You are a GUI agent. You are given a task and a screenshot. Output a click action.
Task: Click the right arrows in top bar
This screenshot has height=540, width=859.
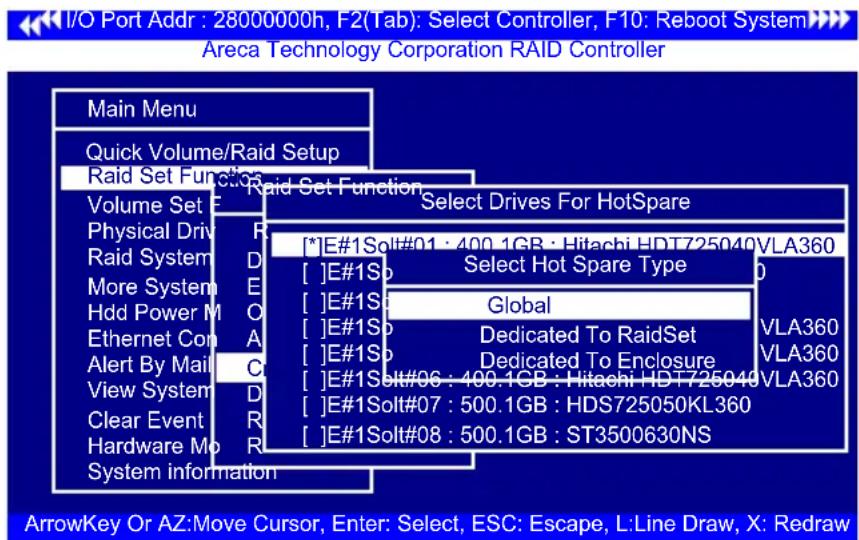click(829, 21)
